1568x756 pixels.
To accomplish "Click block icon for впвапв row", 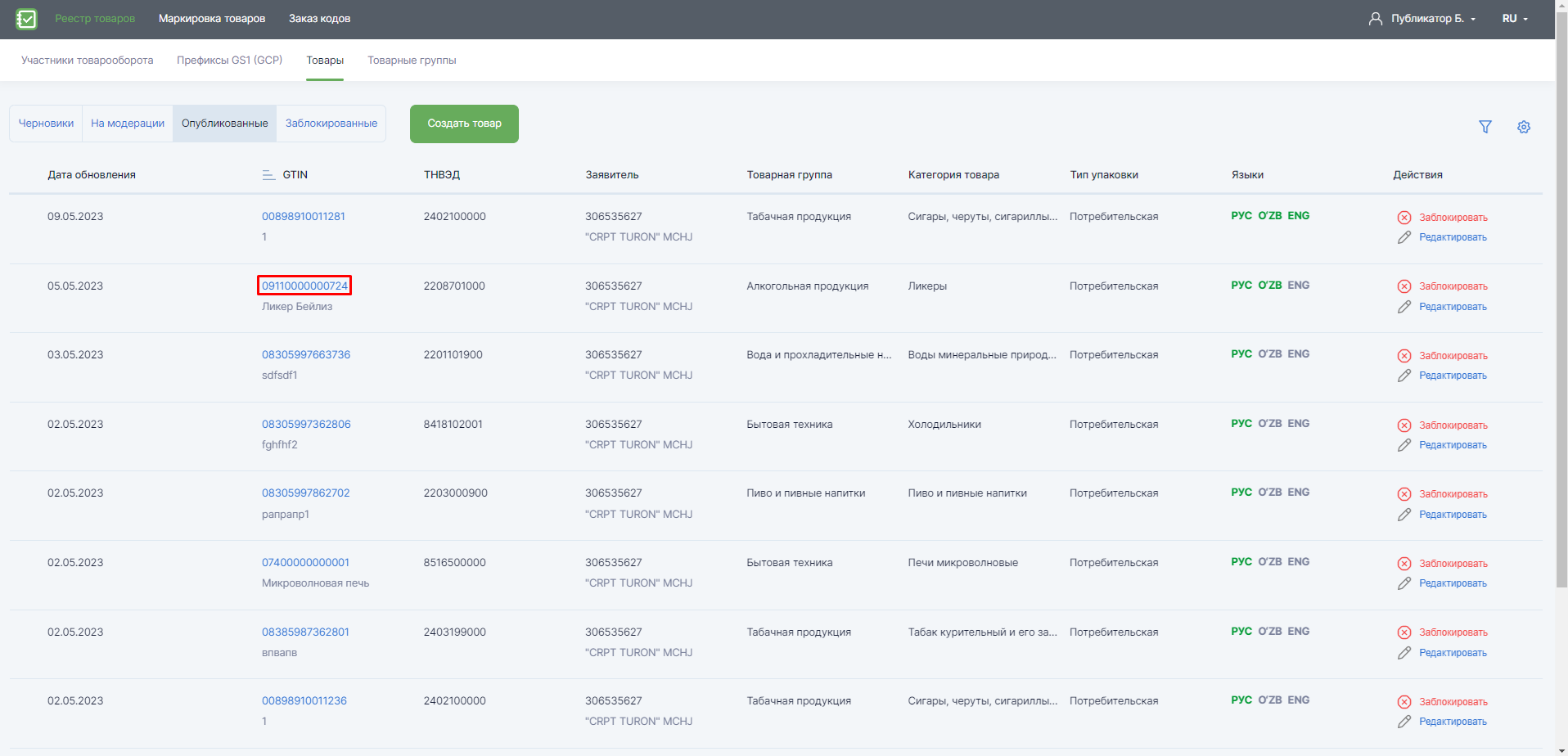I will [x=1404, y=632].
